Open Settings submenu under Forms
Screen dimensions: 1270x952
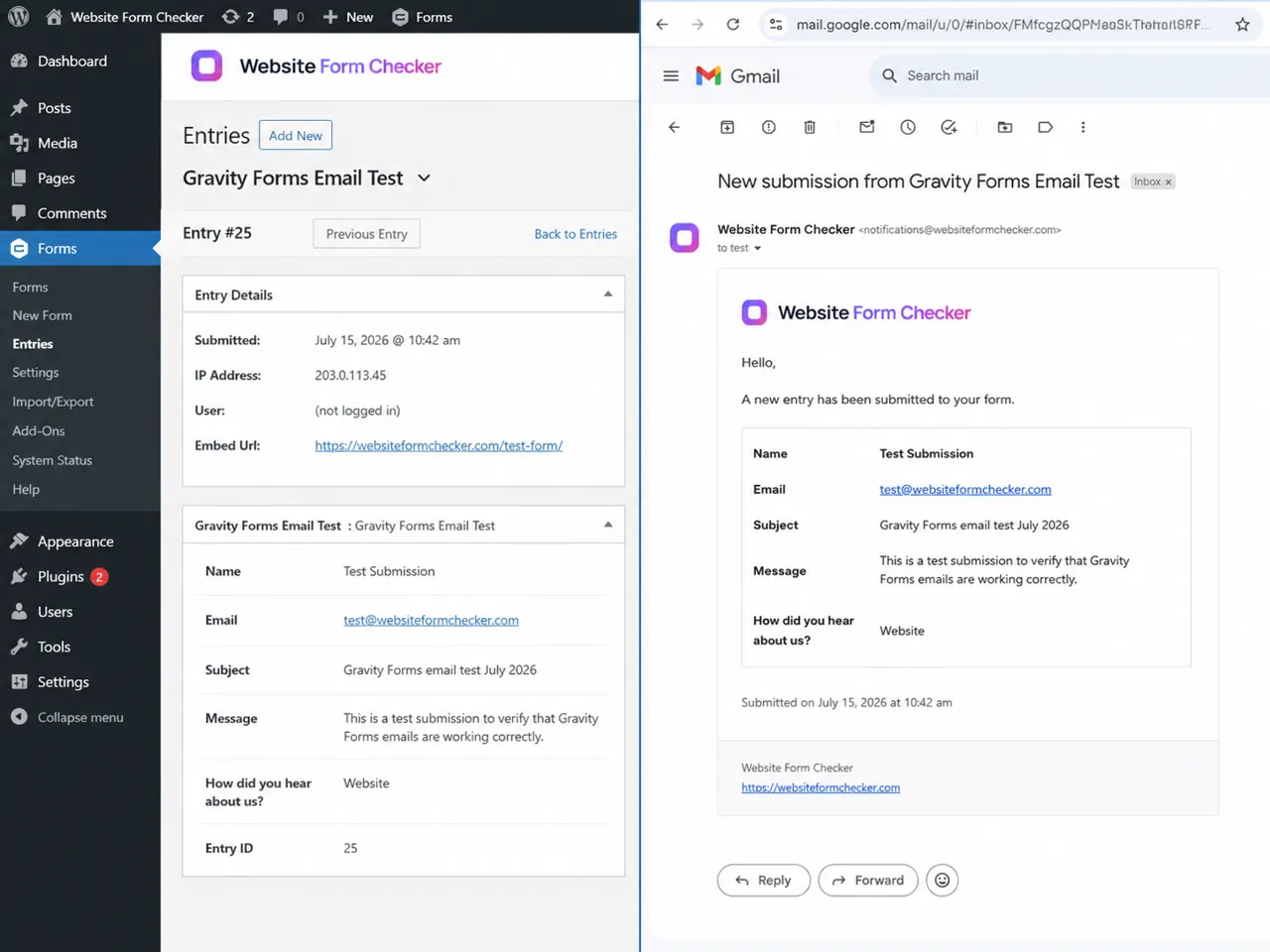[36, 373]
